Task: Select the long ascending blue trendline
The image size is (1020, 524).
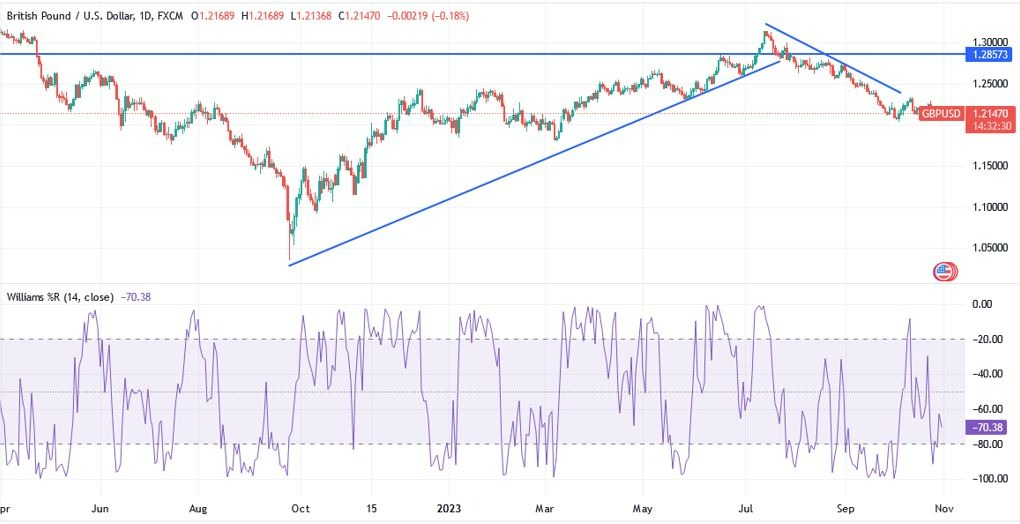Action: click(533, 163)
